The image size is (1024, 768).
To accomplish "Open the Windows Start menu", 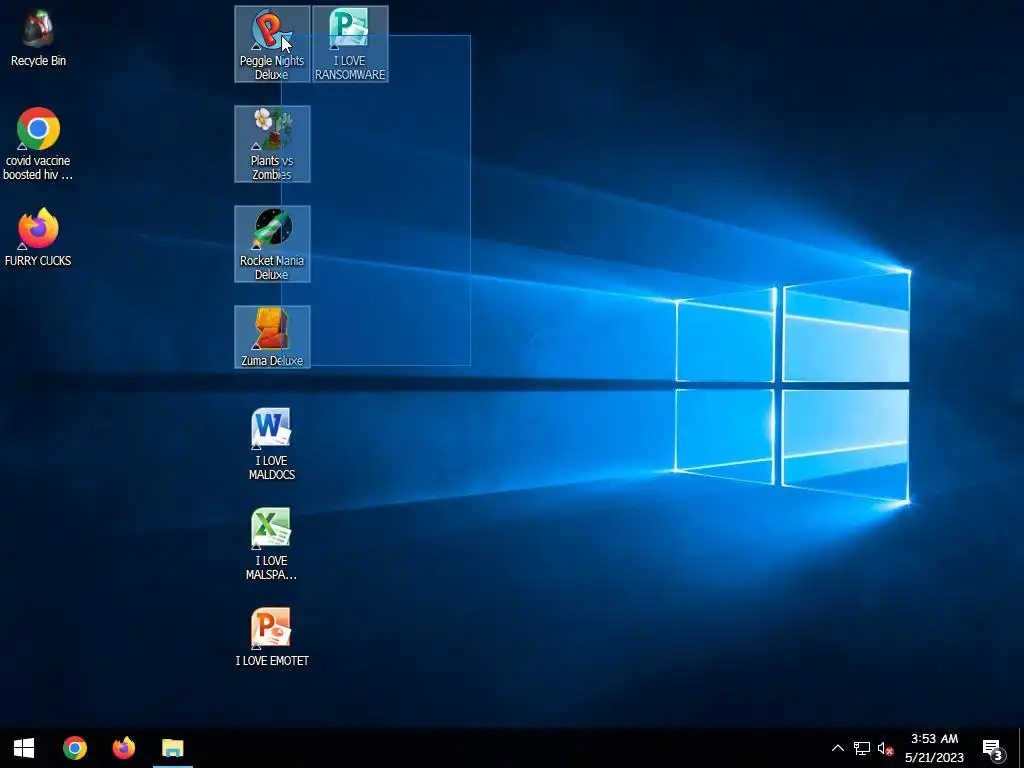I will pyautogui.click(x=24, y=748).
